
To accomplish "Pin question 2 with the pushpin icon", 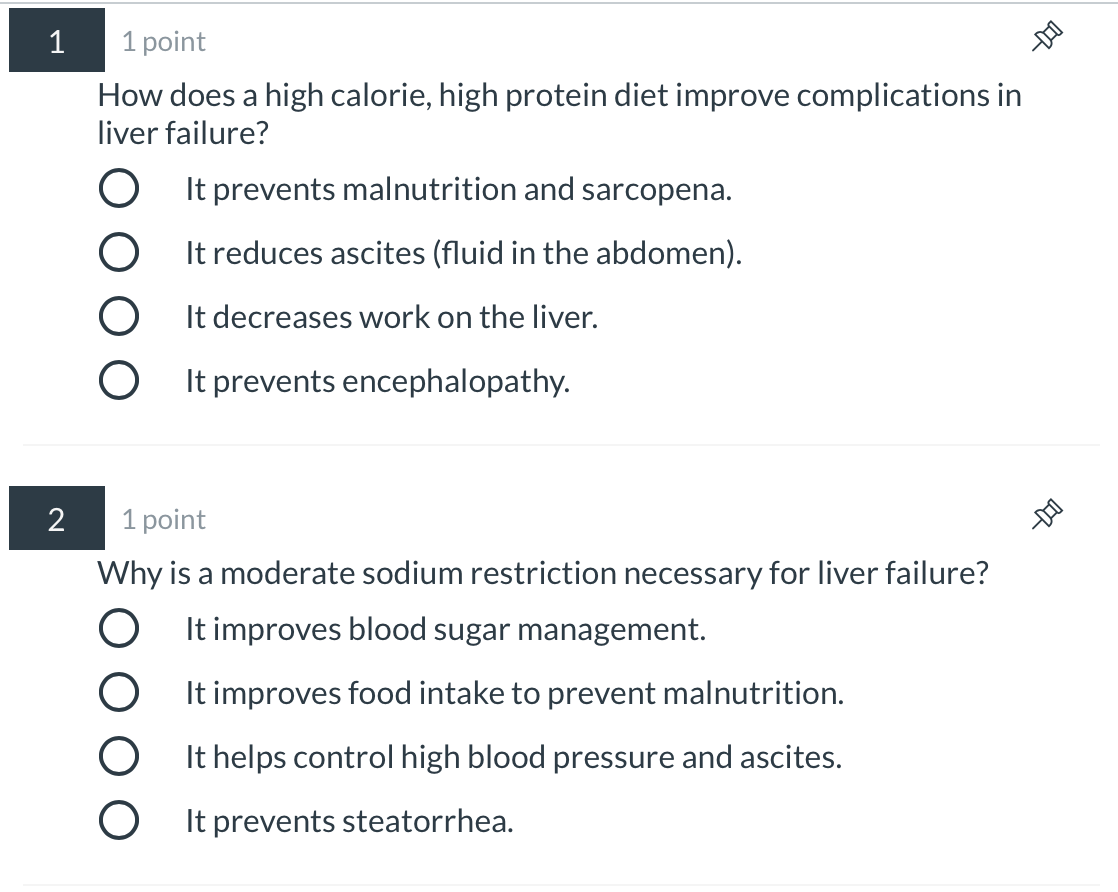I will [1045, 517].
